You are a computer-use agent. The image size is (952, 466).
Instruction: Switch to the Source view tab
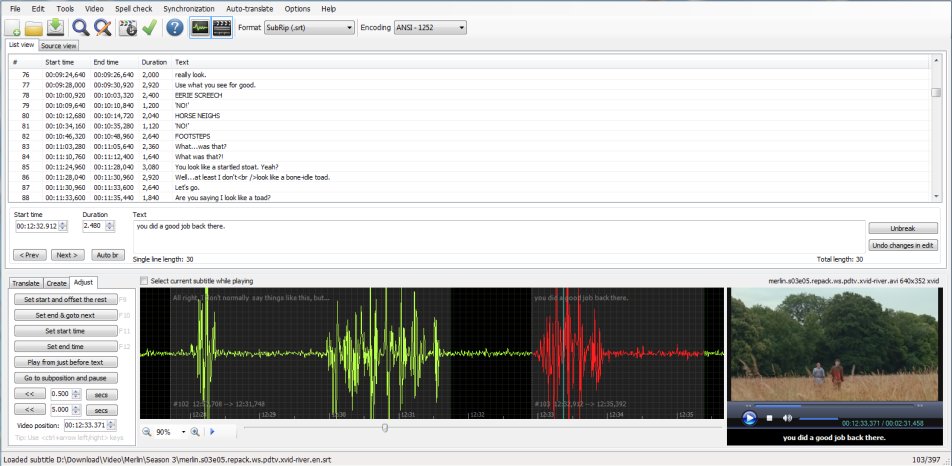click(59, 45)
